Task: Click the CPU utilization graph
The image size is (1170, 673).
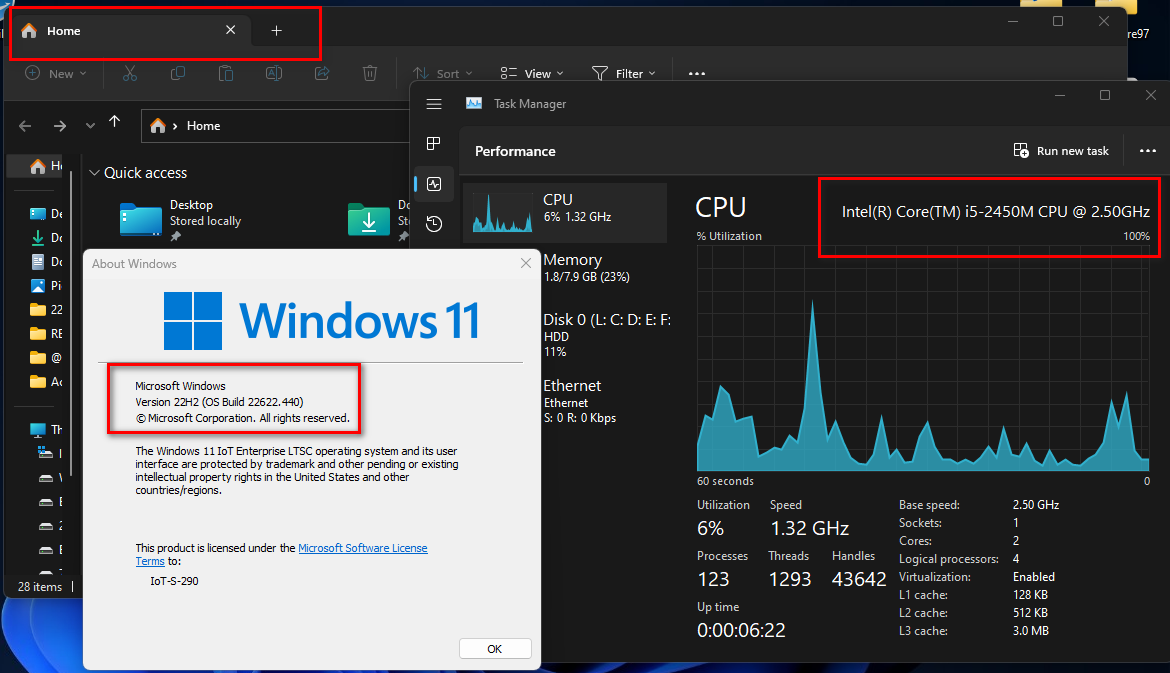Action: pos(923,358)
